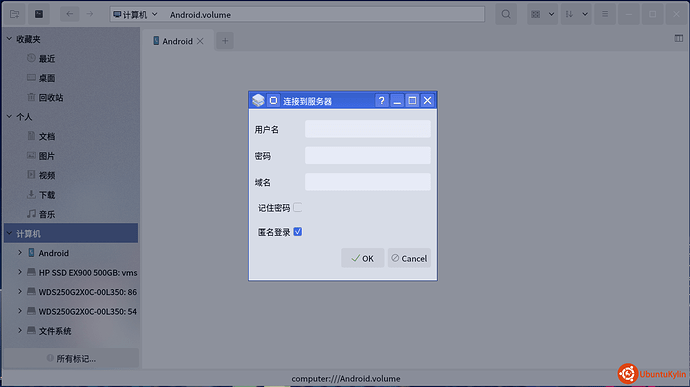The width and height of the screenshot is (690, 387).
Task: Click the search magnifier icon
Action: [506, 14]
